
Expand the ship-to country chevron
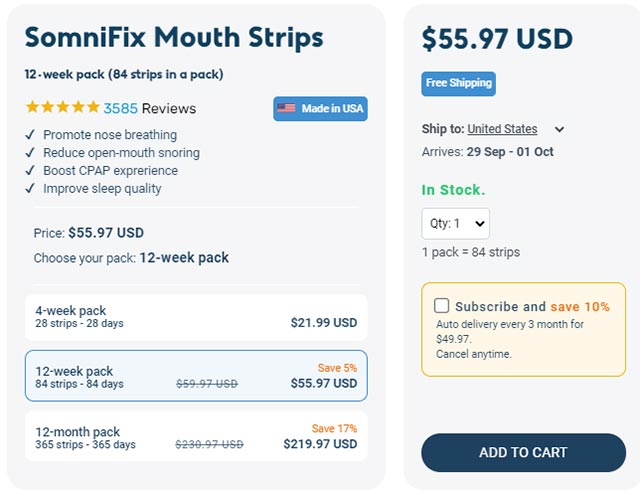click(x=559, y=129)
